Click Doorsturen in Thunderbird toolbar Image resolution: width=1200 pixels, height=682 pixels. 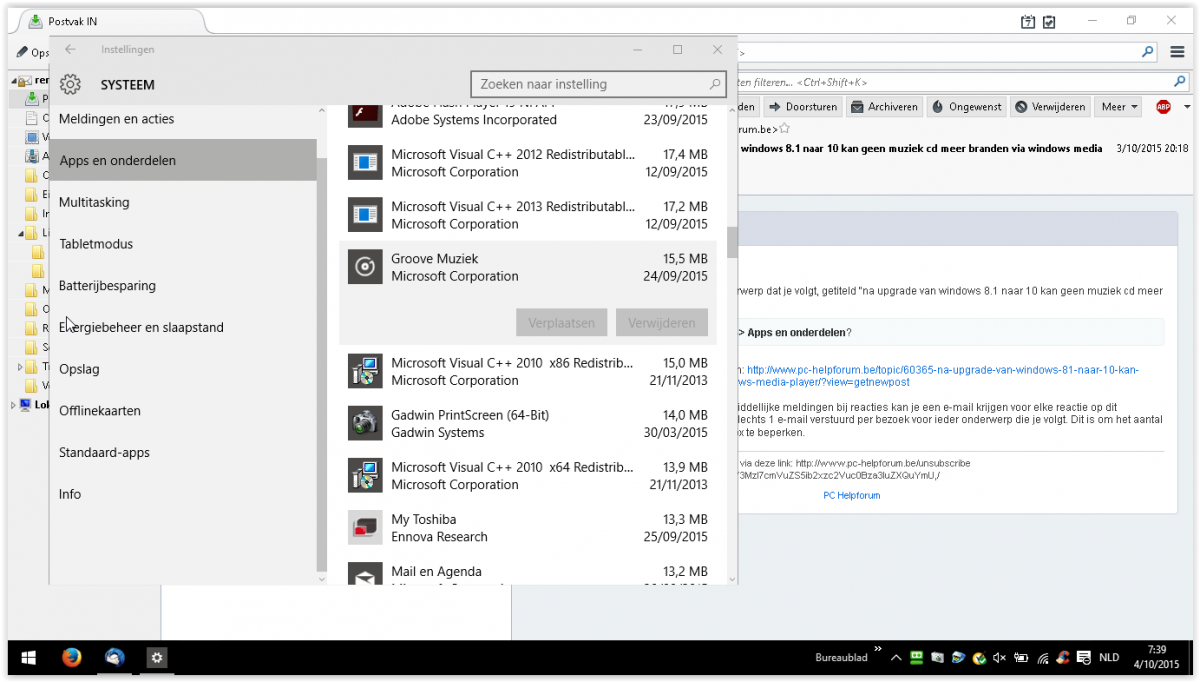tap(804, 107)
